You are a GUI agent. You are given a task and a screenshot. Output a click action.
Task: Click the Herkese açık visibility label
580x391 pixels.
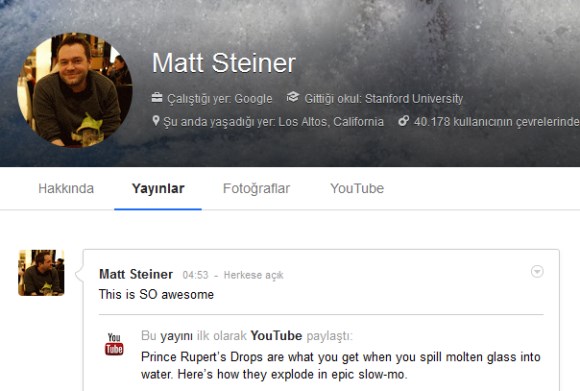[x=253, y=275]
